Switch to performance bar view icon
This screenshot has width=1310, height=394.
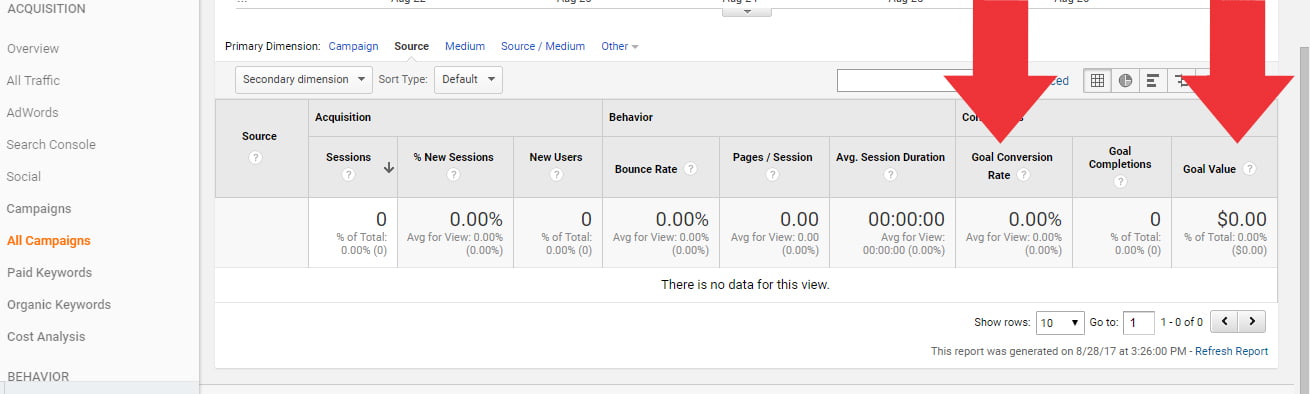click(x=1152, y=81)
